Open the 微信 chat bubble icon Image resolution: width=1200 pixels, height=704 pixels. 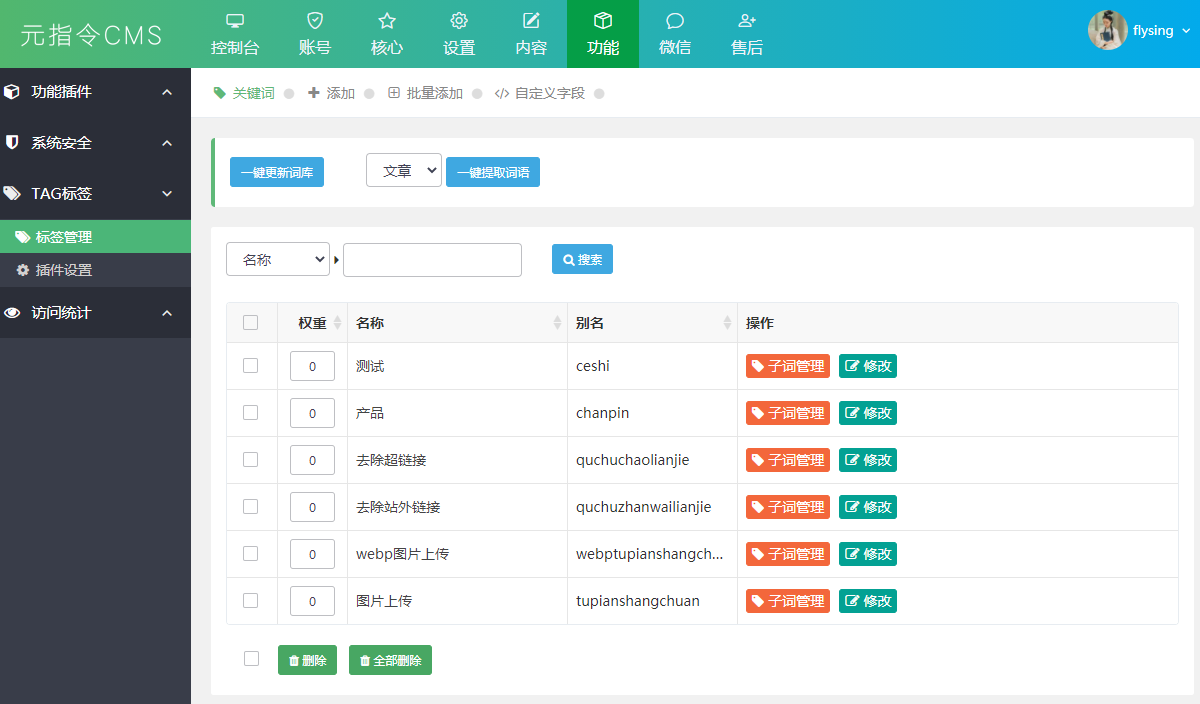[675, 21]
